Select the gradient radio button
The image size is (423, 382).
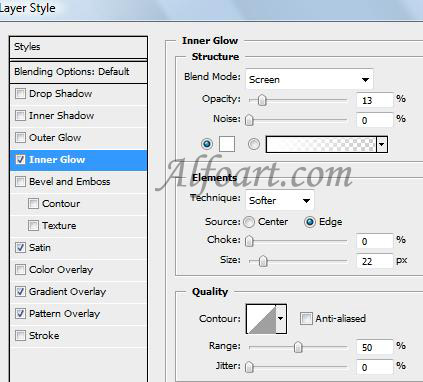254,144
